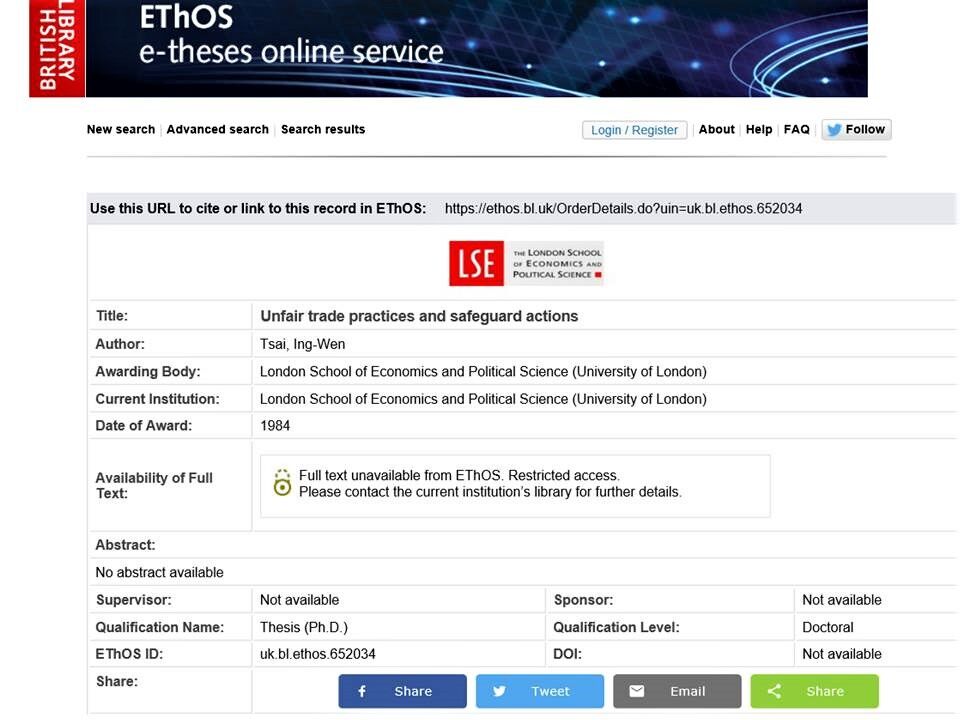960x720 pixels.
Task: Share the record on Facebook
Action: pyautogui.click(x=402, y=691)
